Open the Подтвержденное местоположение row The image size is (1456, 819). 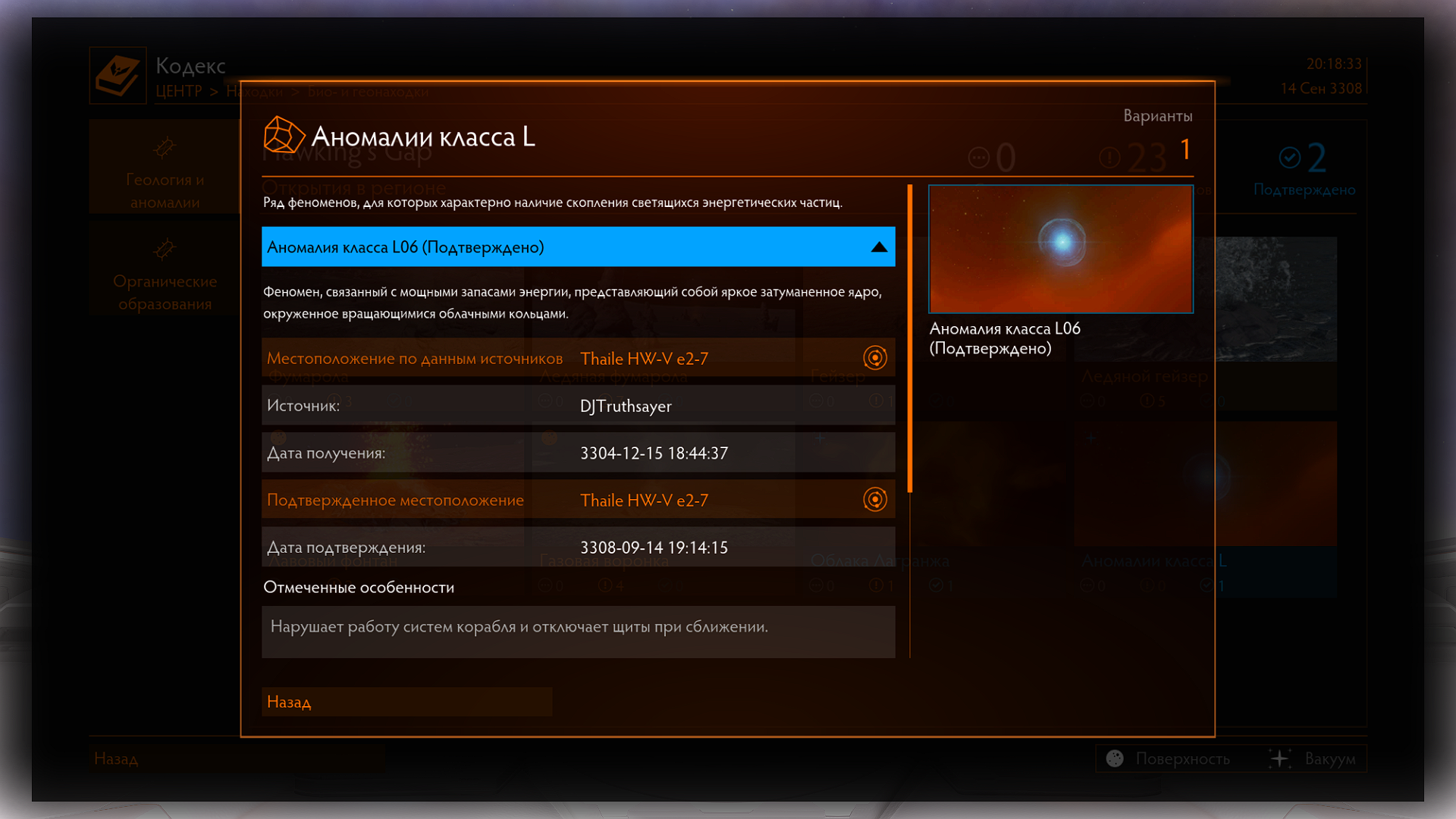(578, 500)
